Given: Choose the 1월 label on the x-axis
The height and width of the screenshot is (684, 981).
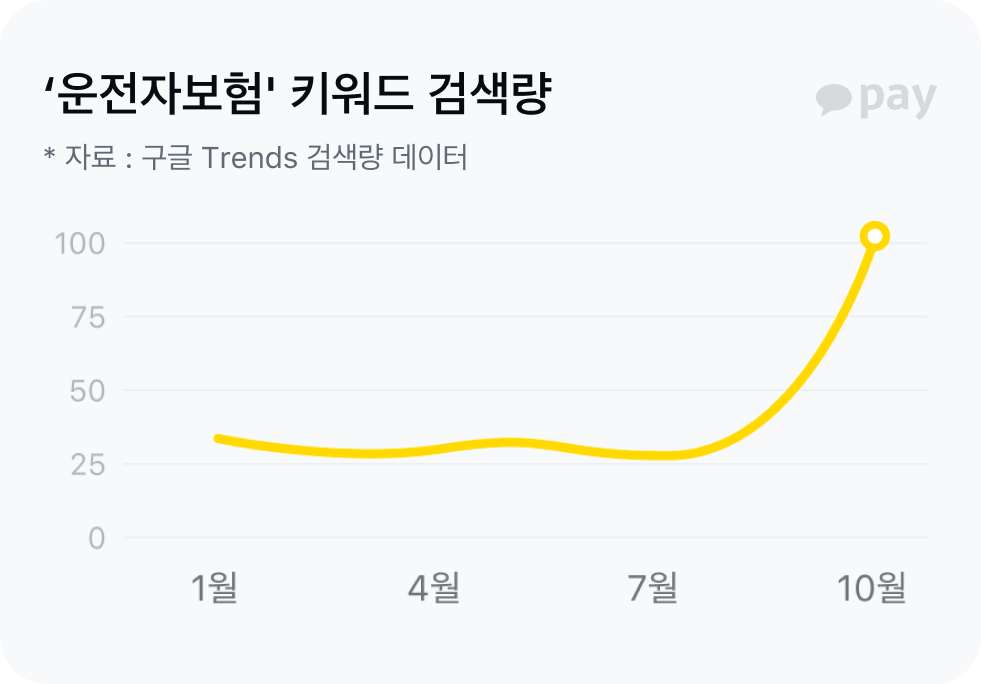Looking at the screenshot, I should click(x=214, y=589).
